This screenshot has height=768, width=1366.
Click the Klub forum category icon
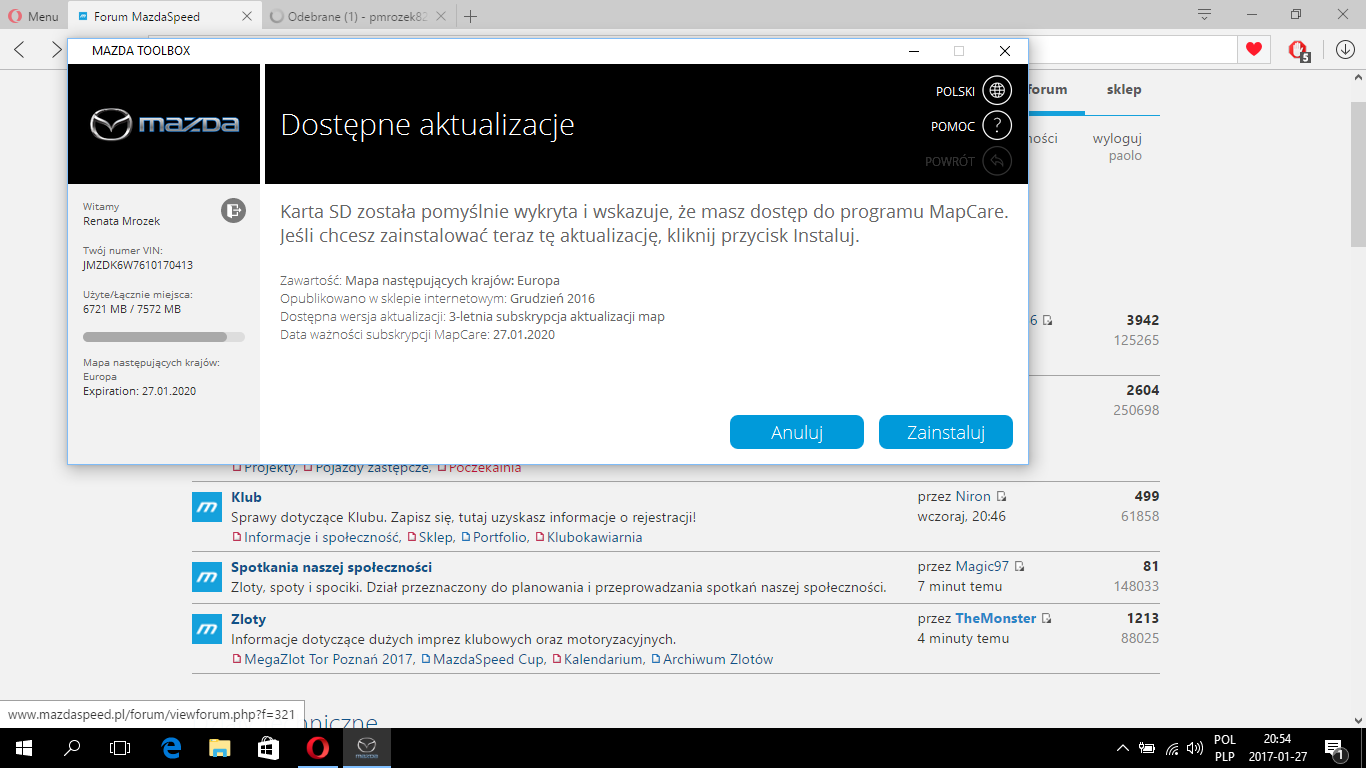pos(206,507)
